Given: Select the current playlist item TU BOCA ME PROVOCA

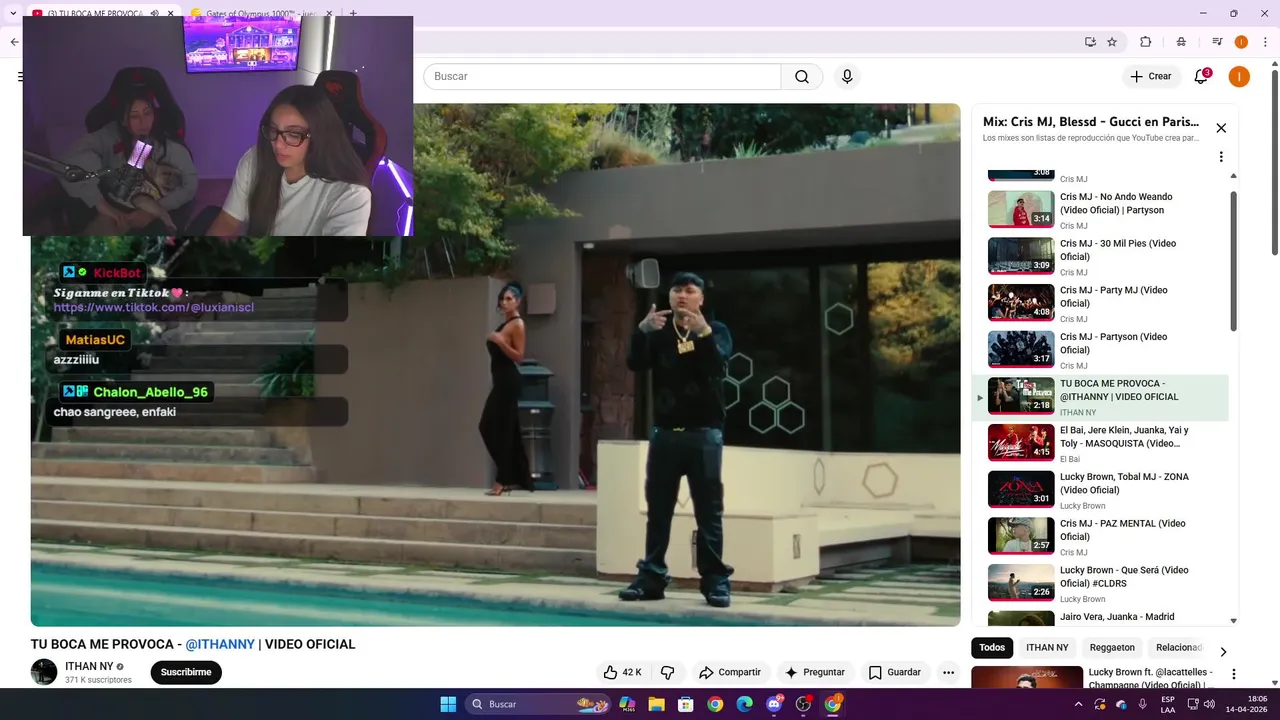Looking at the screenshot, I should (x=1100, y=398).
